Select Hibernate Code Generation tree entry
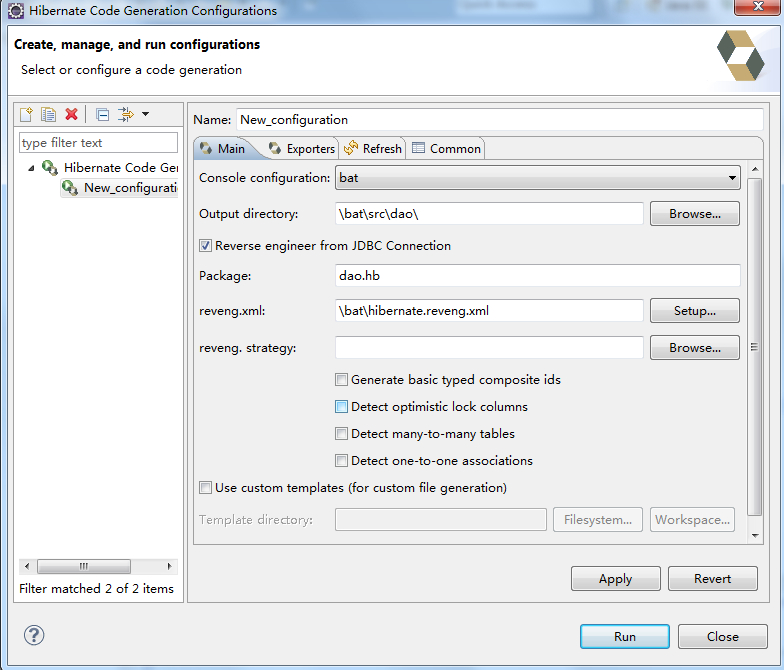This screenshot has height=670, width=784. tap(110, 168)
